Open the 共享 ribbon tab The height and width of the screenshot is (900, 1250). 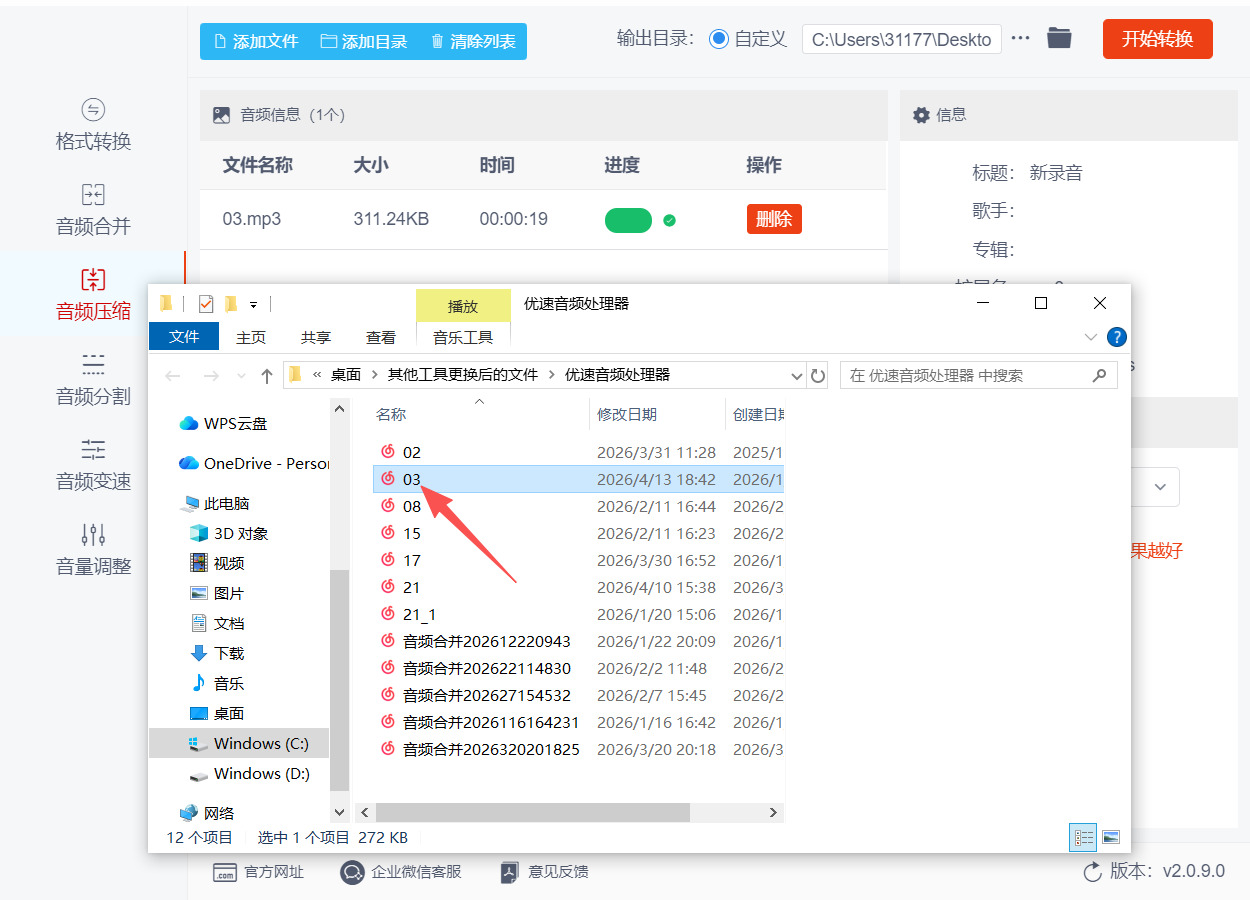click(316, 338)
